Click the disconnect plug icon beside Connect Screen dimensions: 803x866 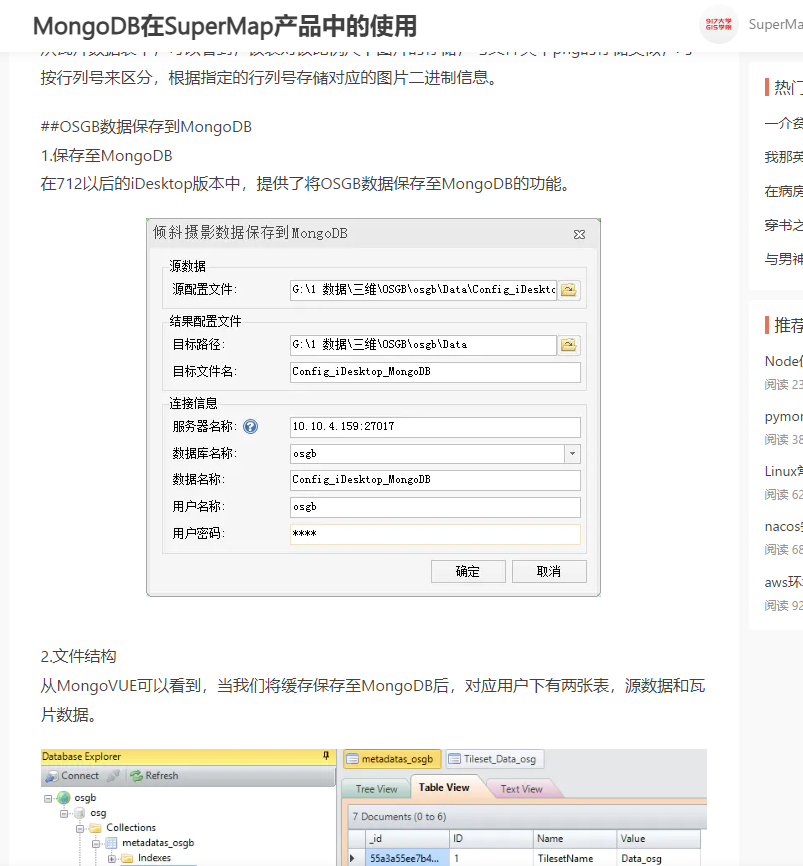[113, 776]
